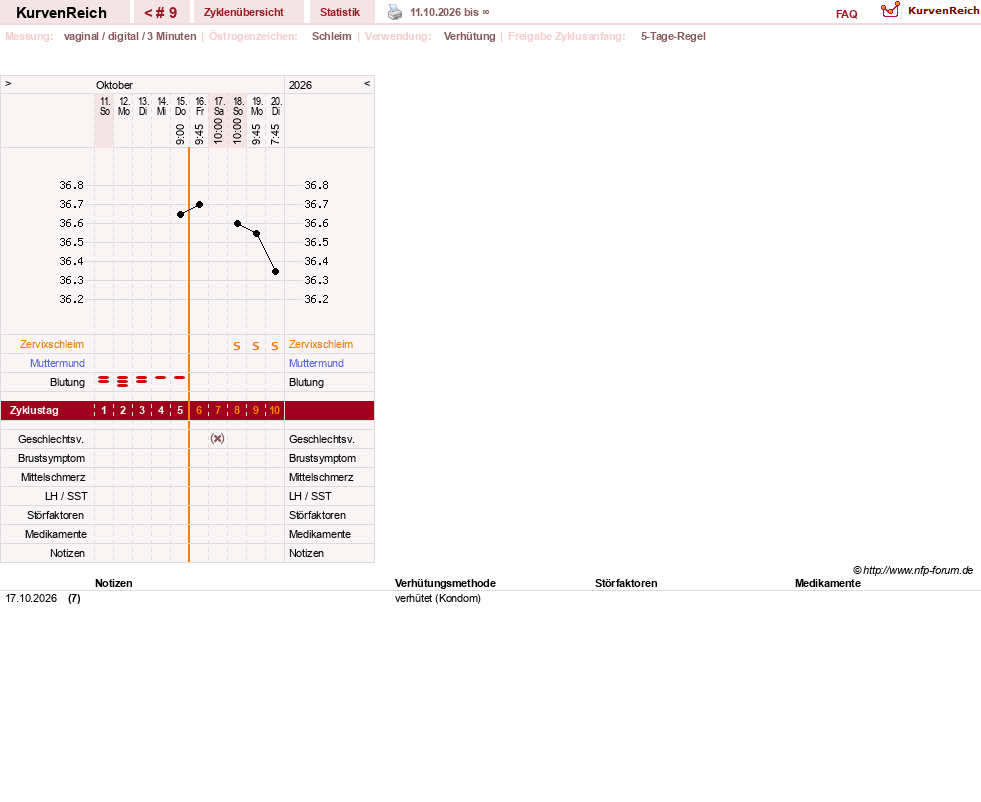
Task: Click the light bleeding mark on cycle day 4
Action: 161,378
